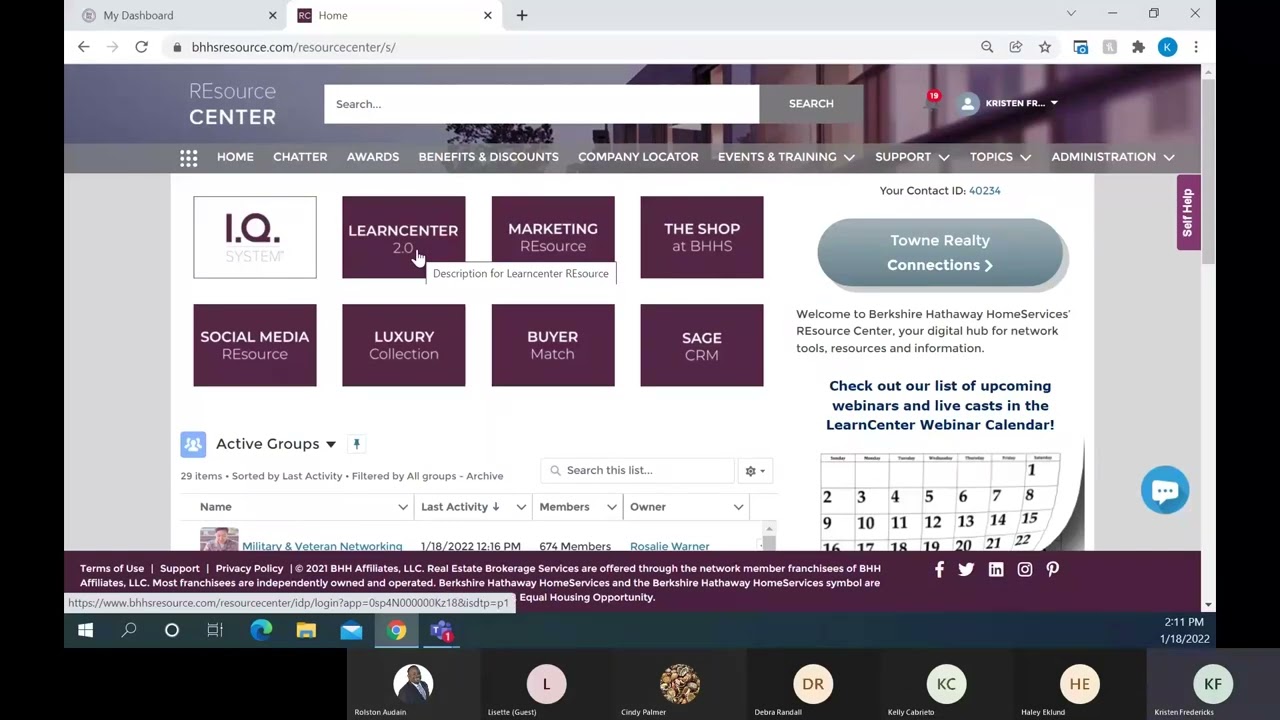1280x720 pixels.
Task: Open the Social Media REsource tile
Action: (x=255, y=345)
